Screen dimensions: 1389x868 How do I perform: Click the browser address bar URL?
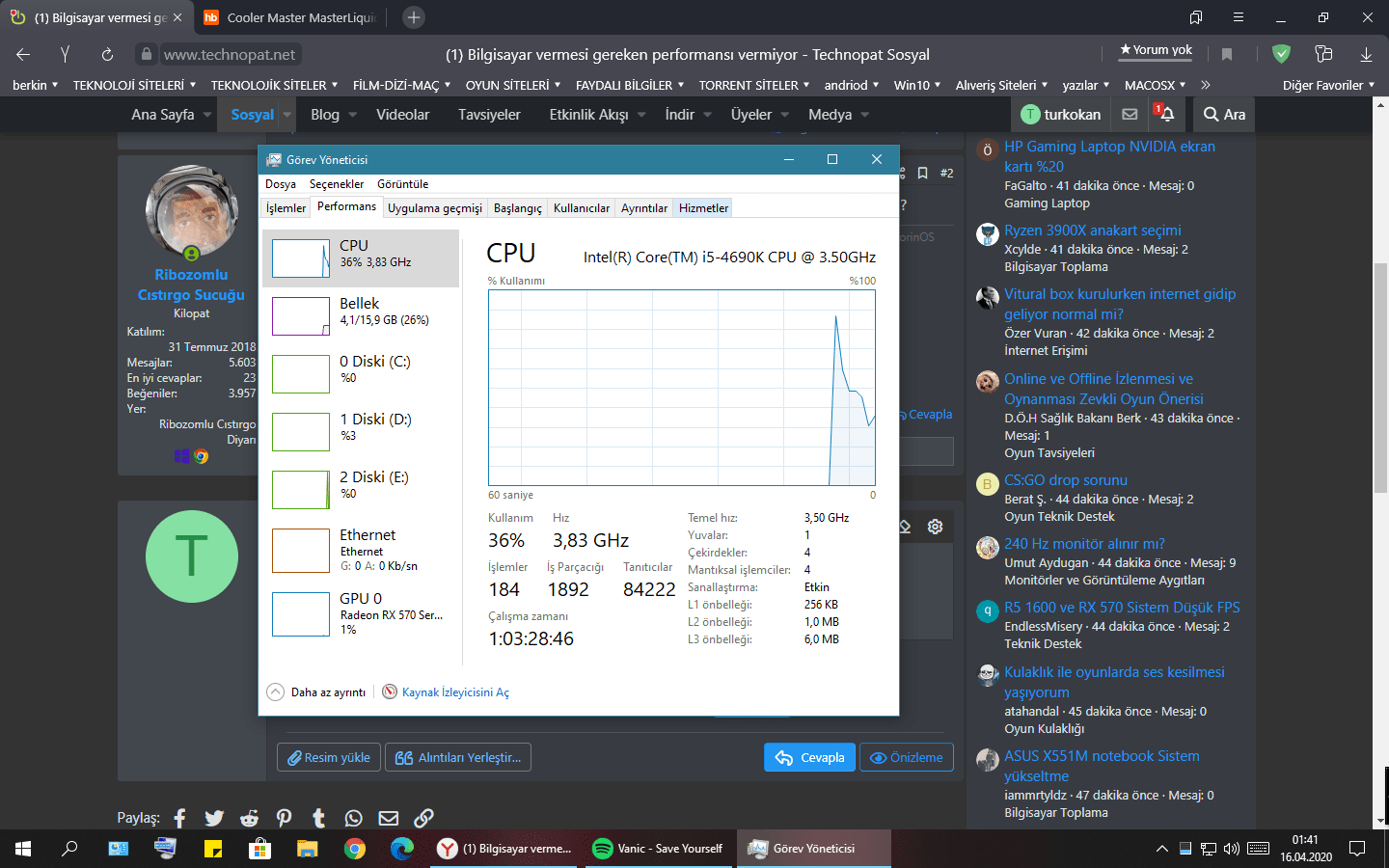click(x=230, y=54)
